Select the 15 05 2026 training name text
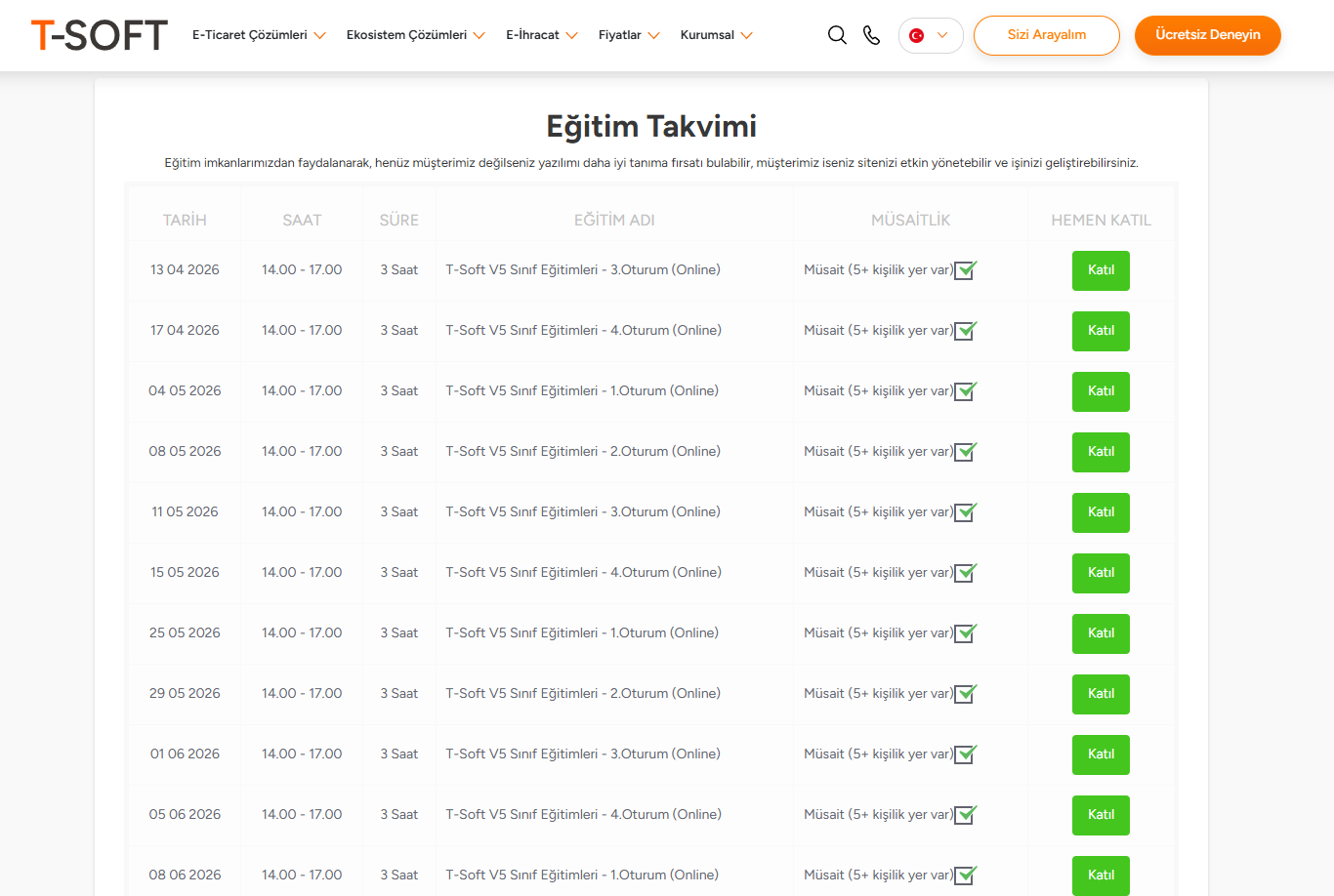 (x=583, y=573)
